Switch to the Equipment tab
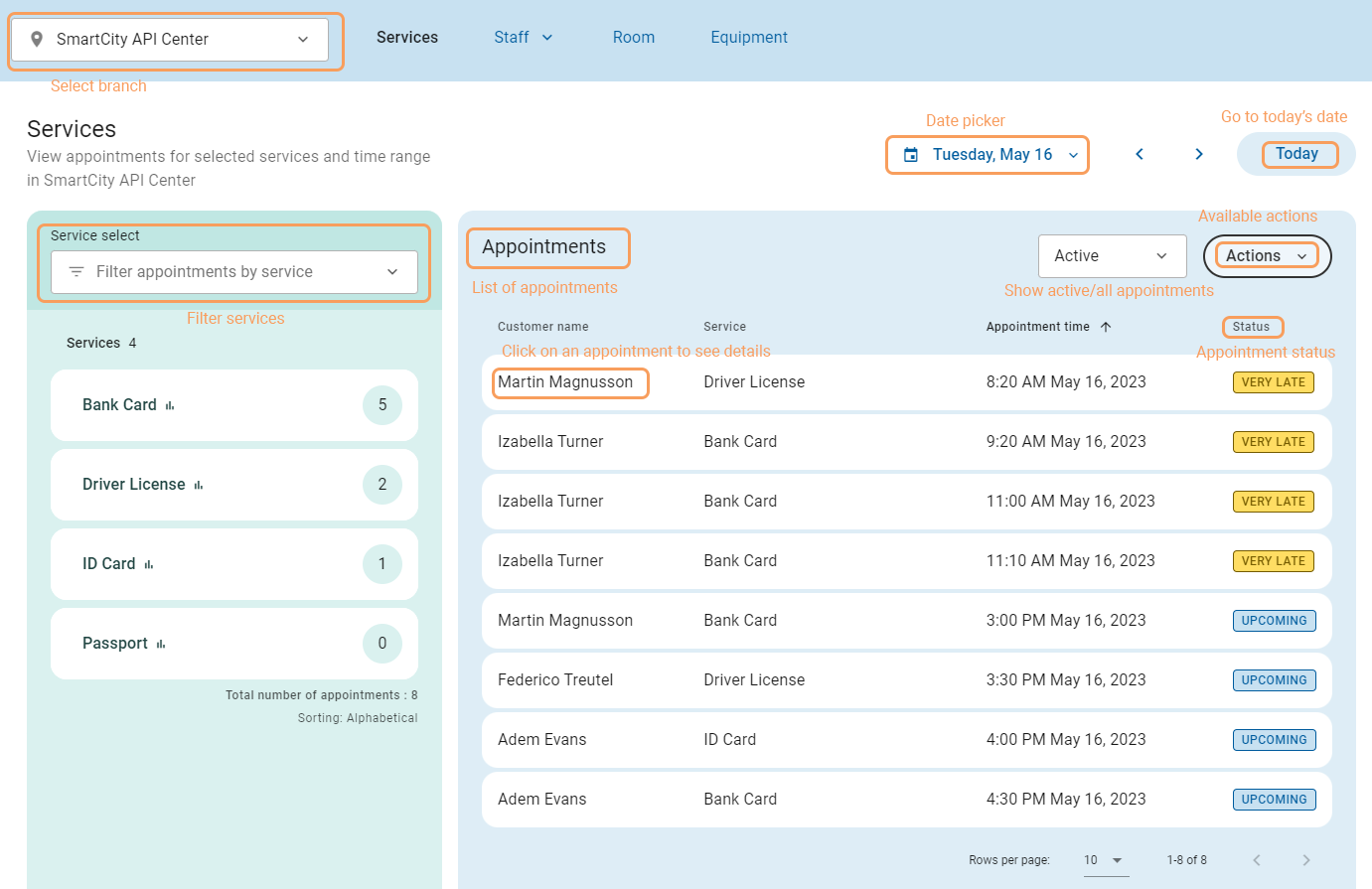 click(x=748, y=38)
